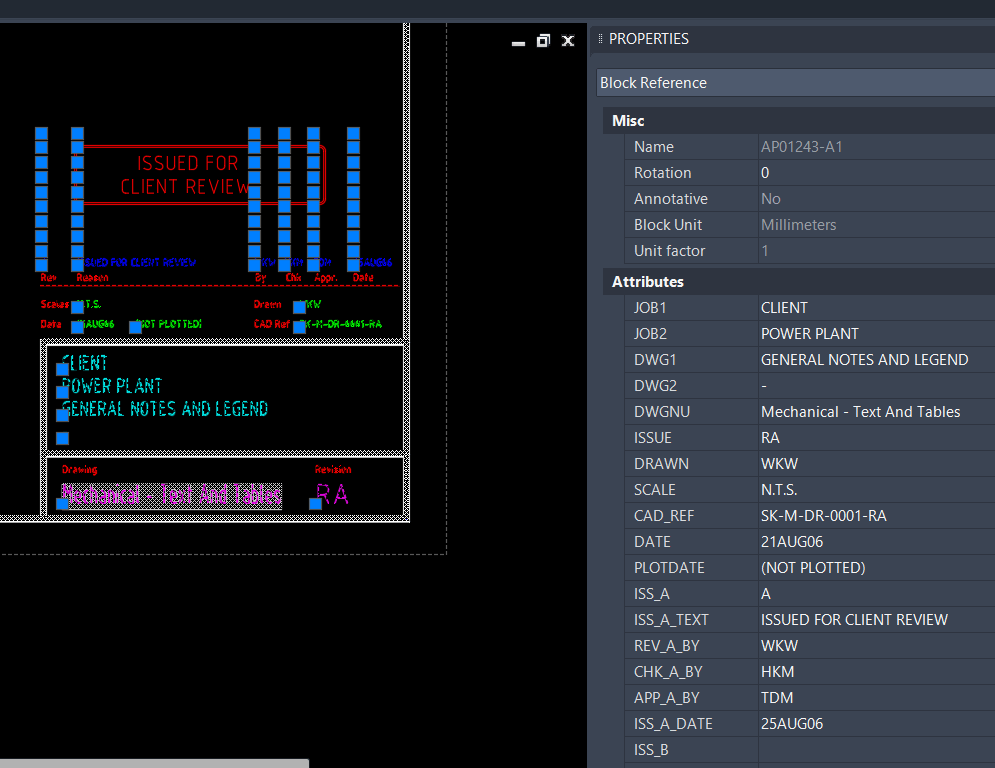The width and height of the screenshot is (995, 768).
Task: Restore the drawing viewport window
Action: (543, 41)
